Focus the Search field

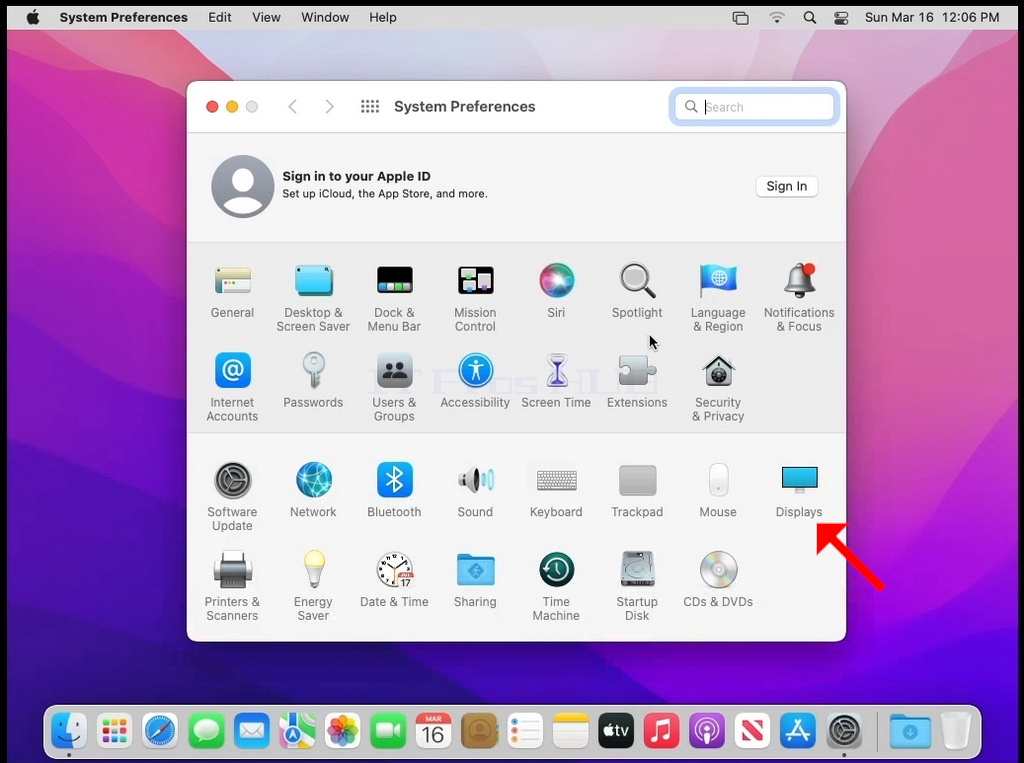click(x=754, y=106)
